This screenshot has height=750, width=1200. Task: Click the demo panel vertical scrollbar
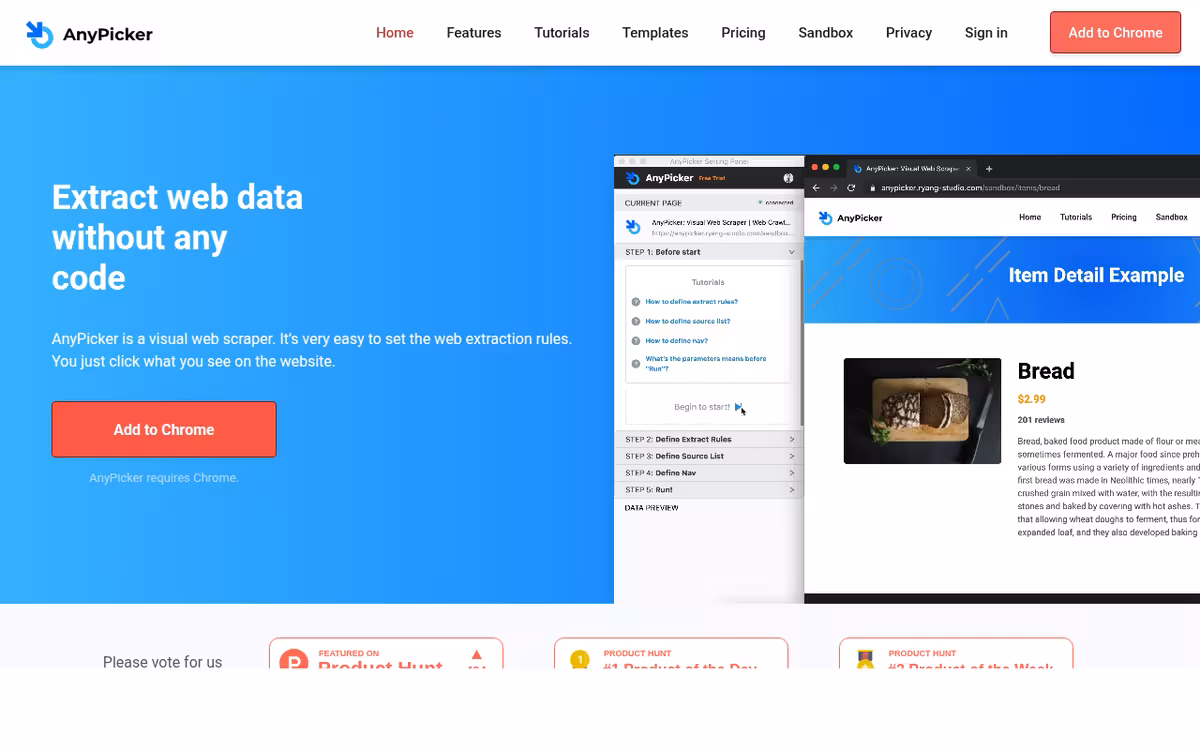click(802, 342)
